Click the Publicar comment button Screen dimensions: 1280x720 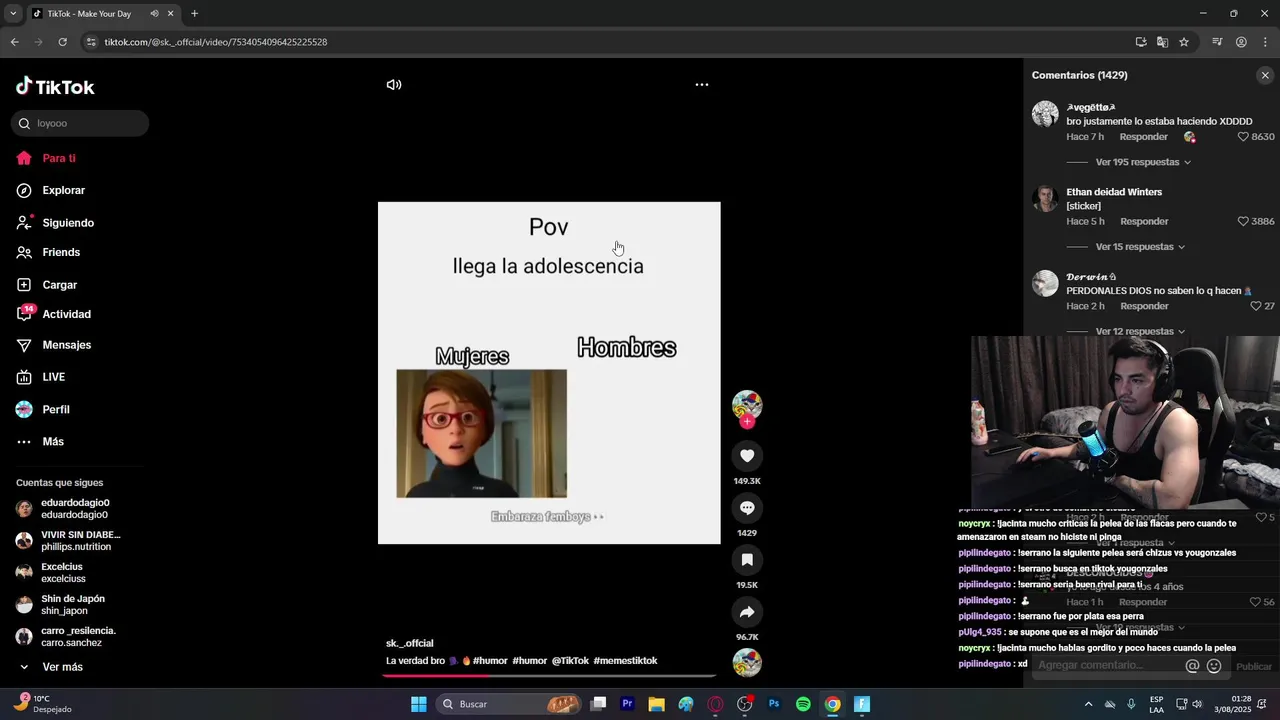pyautogui.click(x=1254, y=666)
